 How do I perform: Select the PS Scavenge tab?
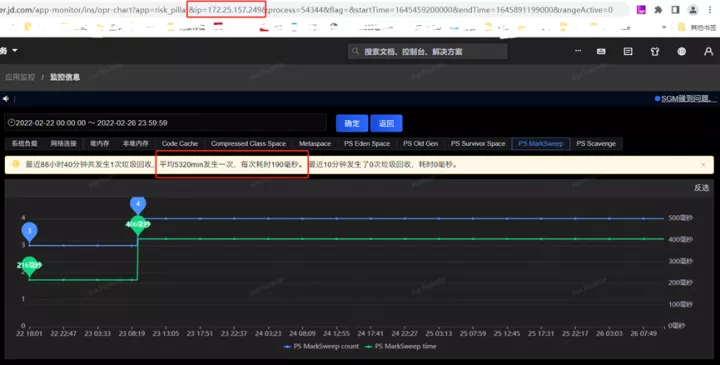coord(596,144)
